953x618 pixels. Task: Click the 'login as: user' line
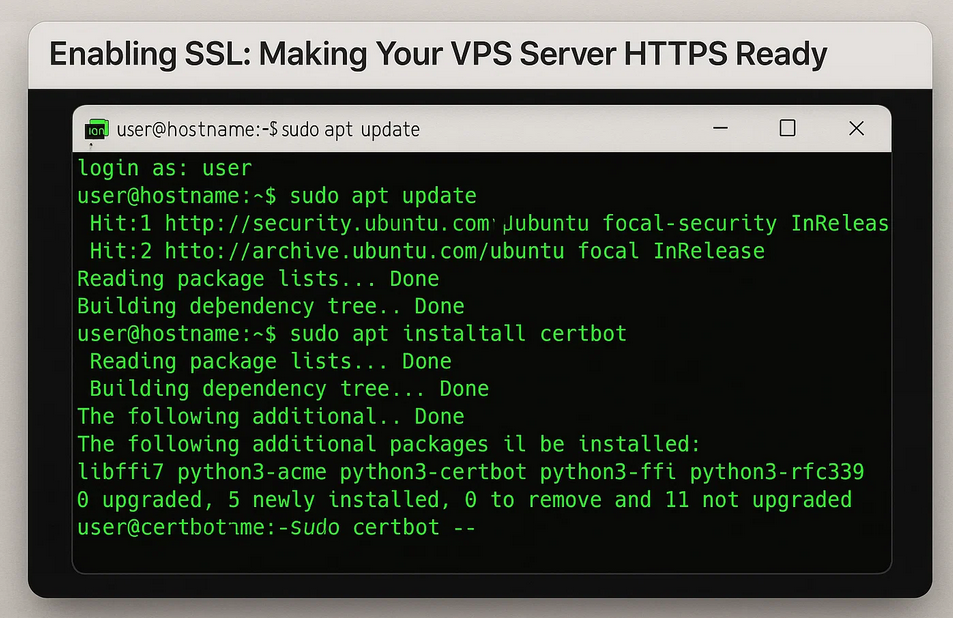tap(164, 168)
